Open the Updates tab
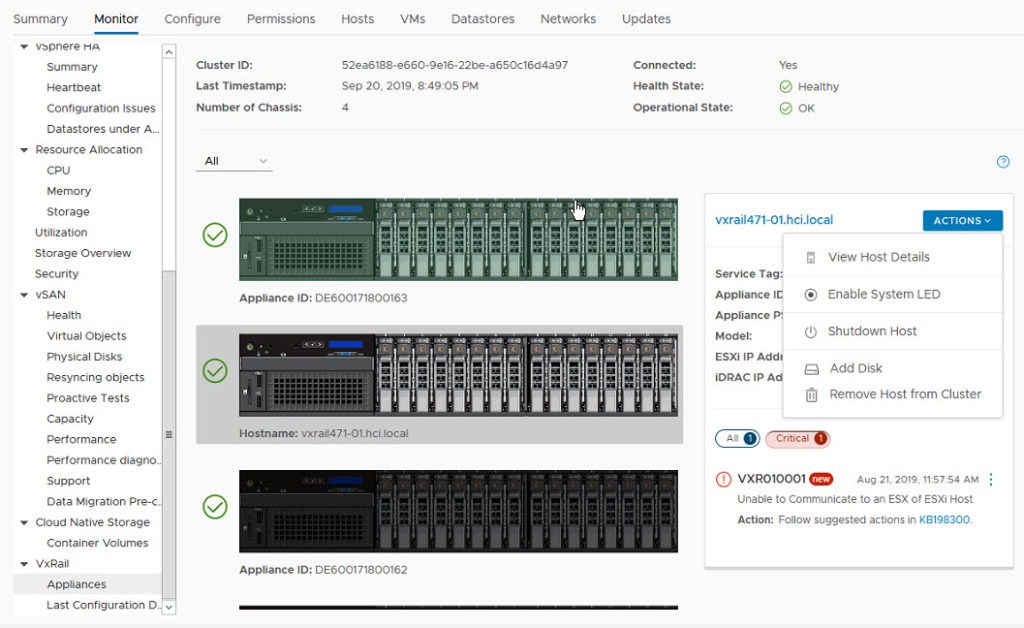1024x628 pixels. 647,19
